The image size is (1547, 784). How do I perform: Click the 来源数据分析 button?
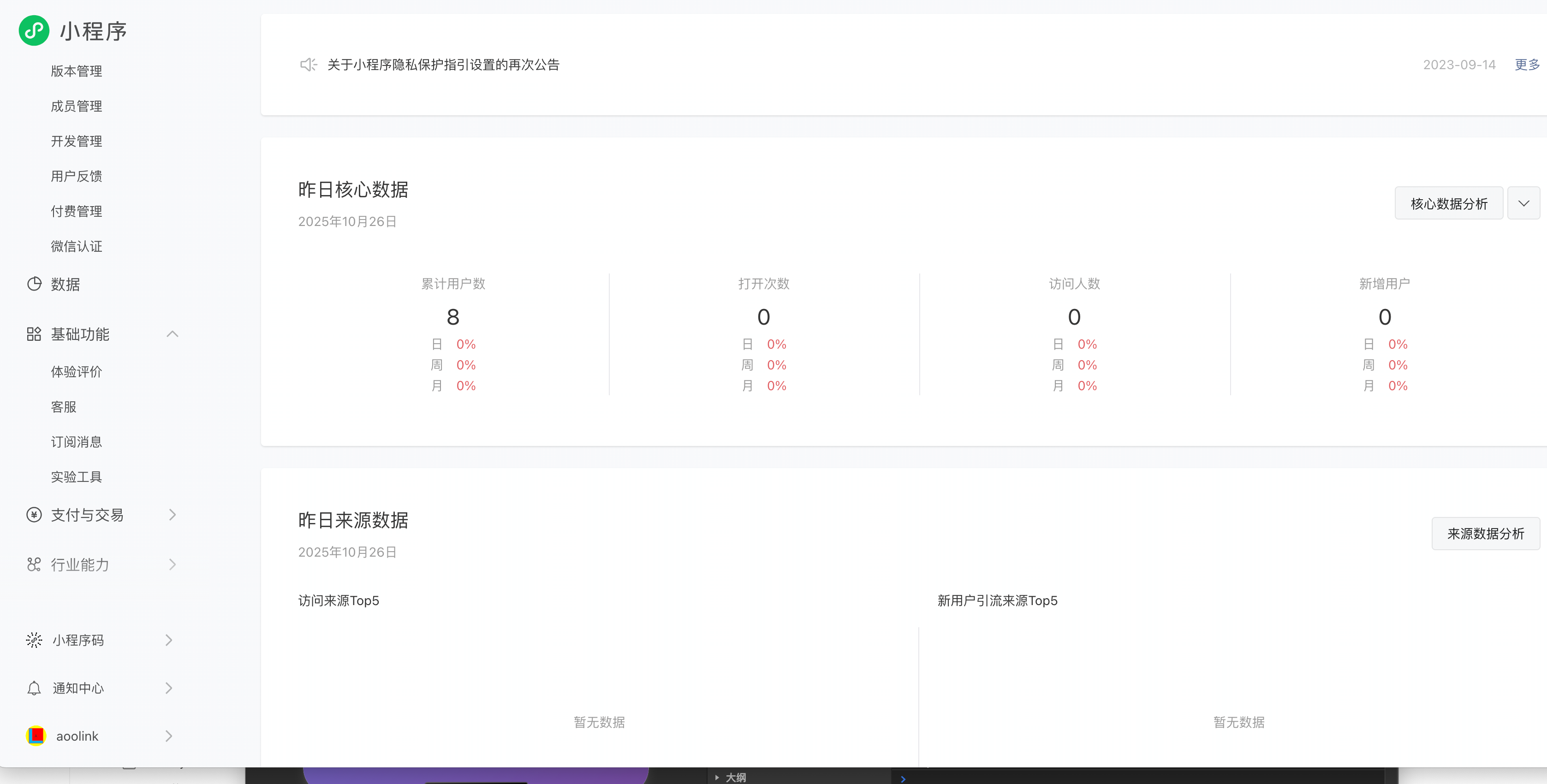pyautogui.click(x=1485, y=534)
